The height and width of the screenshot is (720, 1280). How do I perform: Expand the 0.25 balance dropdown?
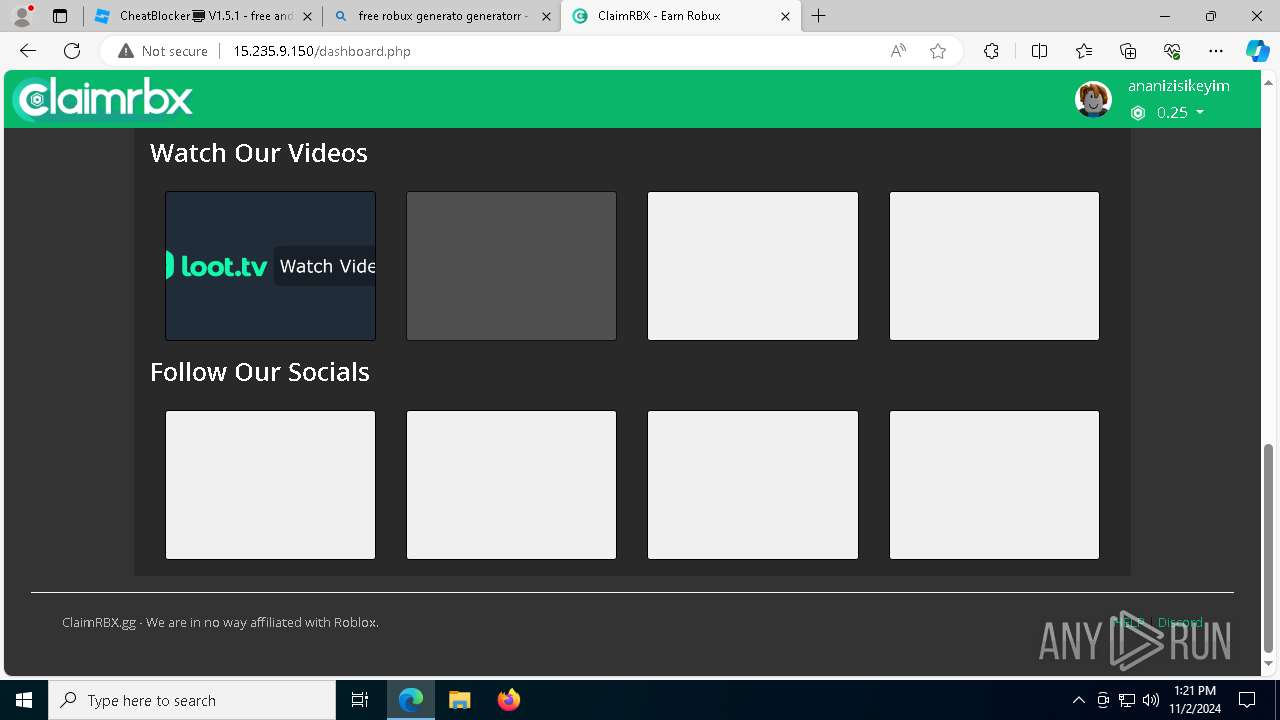1180,113
